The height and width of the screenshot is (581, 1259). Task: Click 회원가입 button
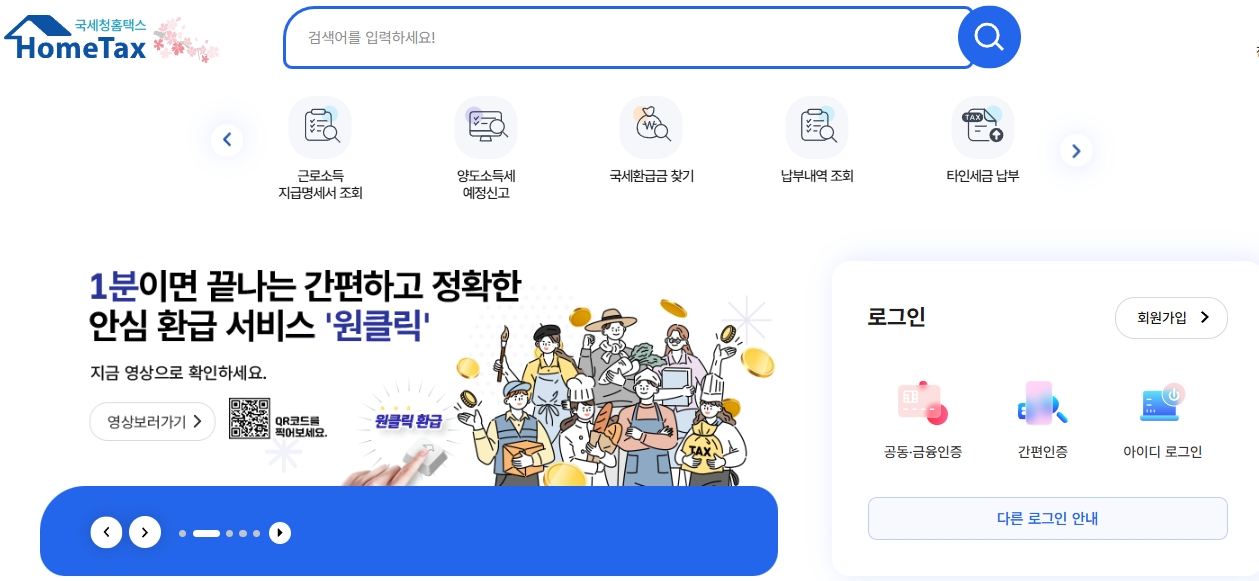(x=1171, y=318)
